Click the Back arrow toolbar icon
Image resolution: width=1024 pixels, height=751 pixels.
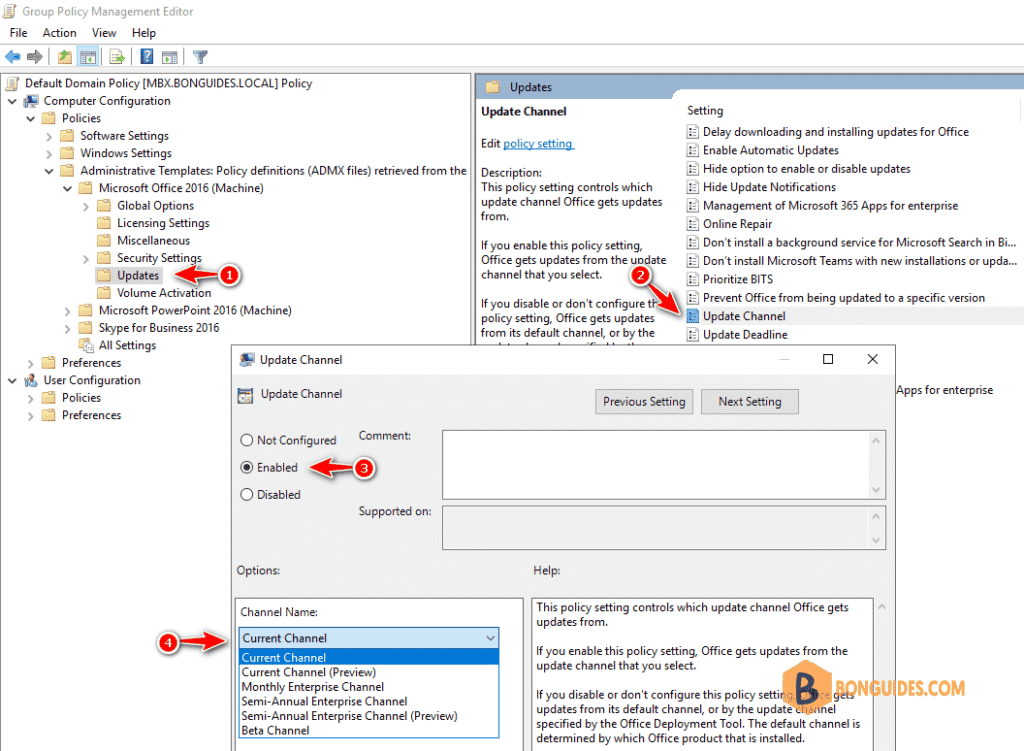(x=12, y=57)
